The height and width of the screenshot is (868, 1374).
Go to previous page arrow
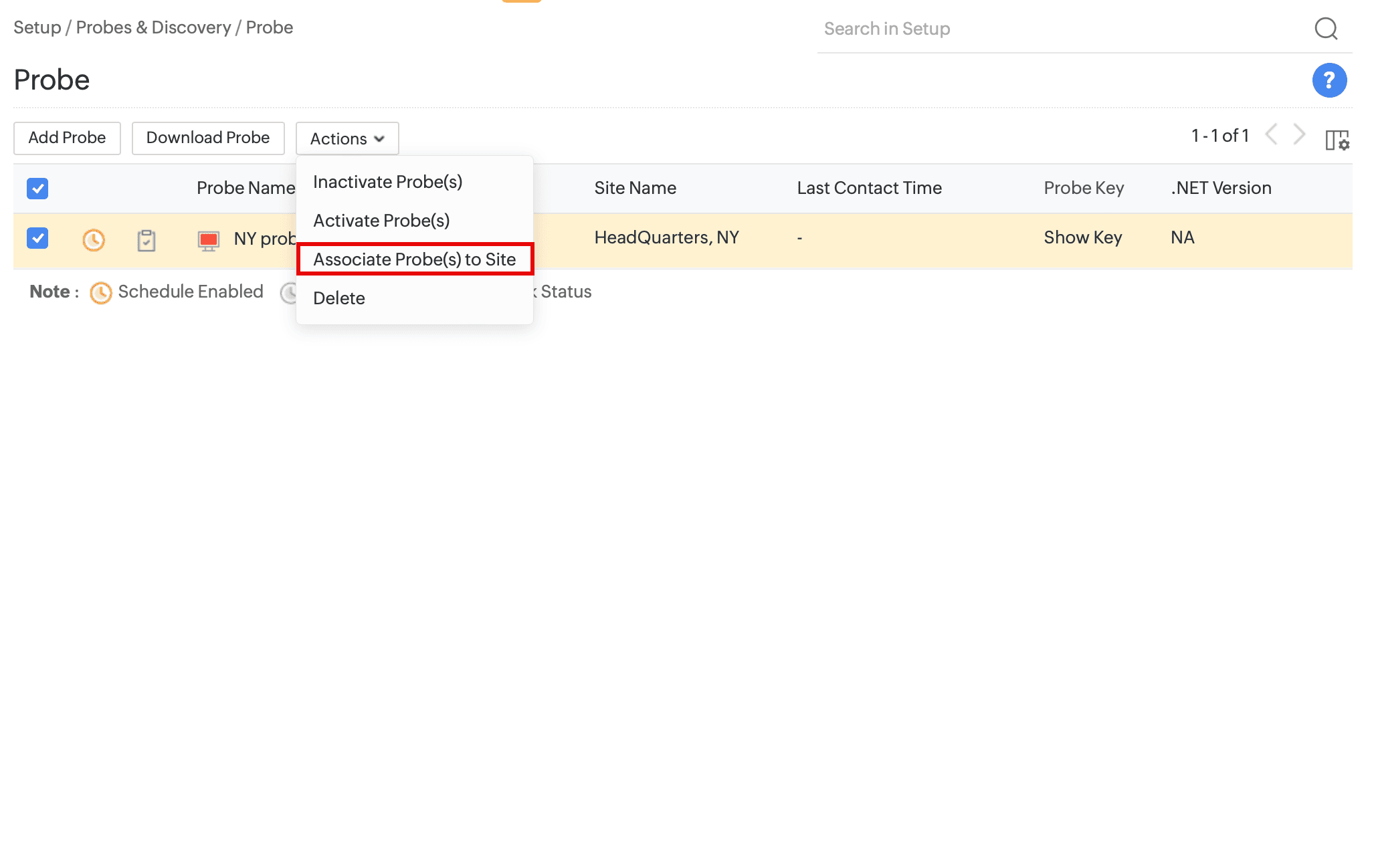coord(1272,135)
